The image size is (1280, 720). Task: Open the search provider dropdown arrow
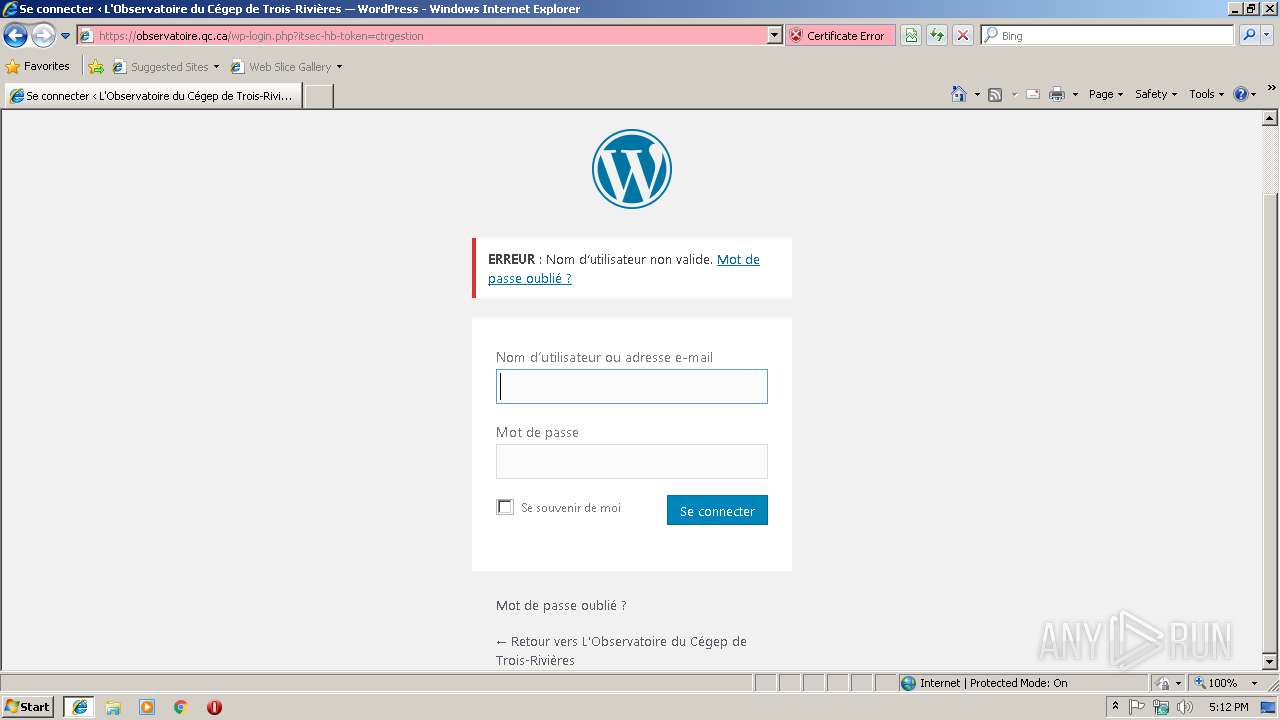coord(1267,35)
